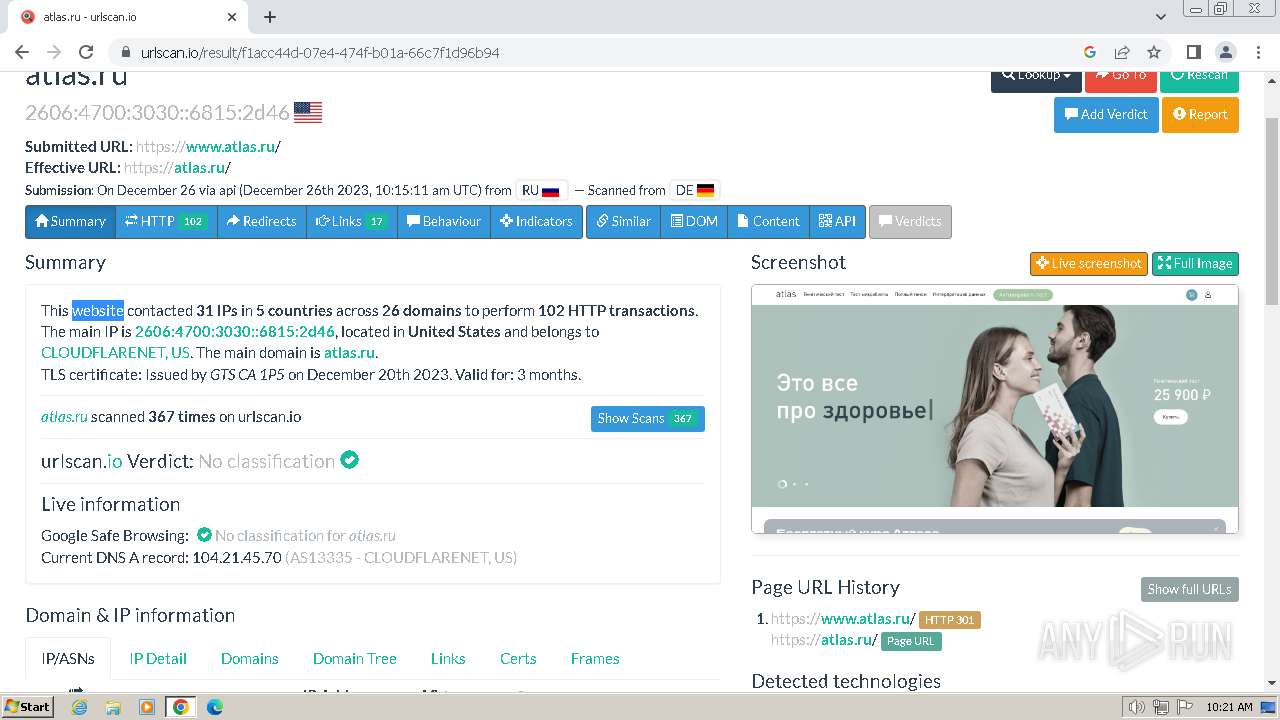The height and width of the screenshot is (720, 1280).
Task: Open the atlas.ru page screenshot thumbnail
Action: click(x=995, y=409)
